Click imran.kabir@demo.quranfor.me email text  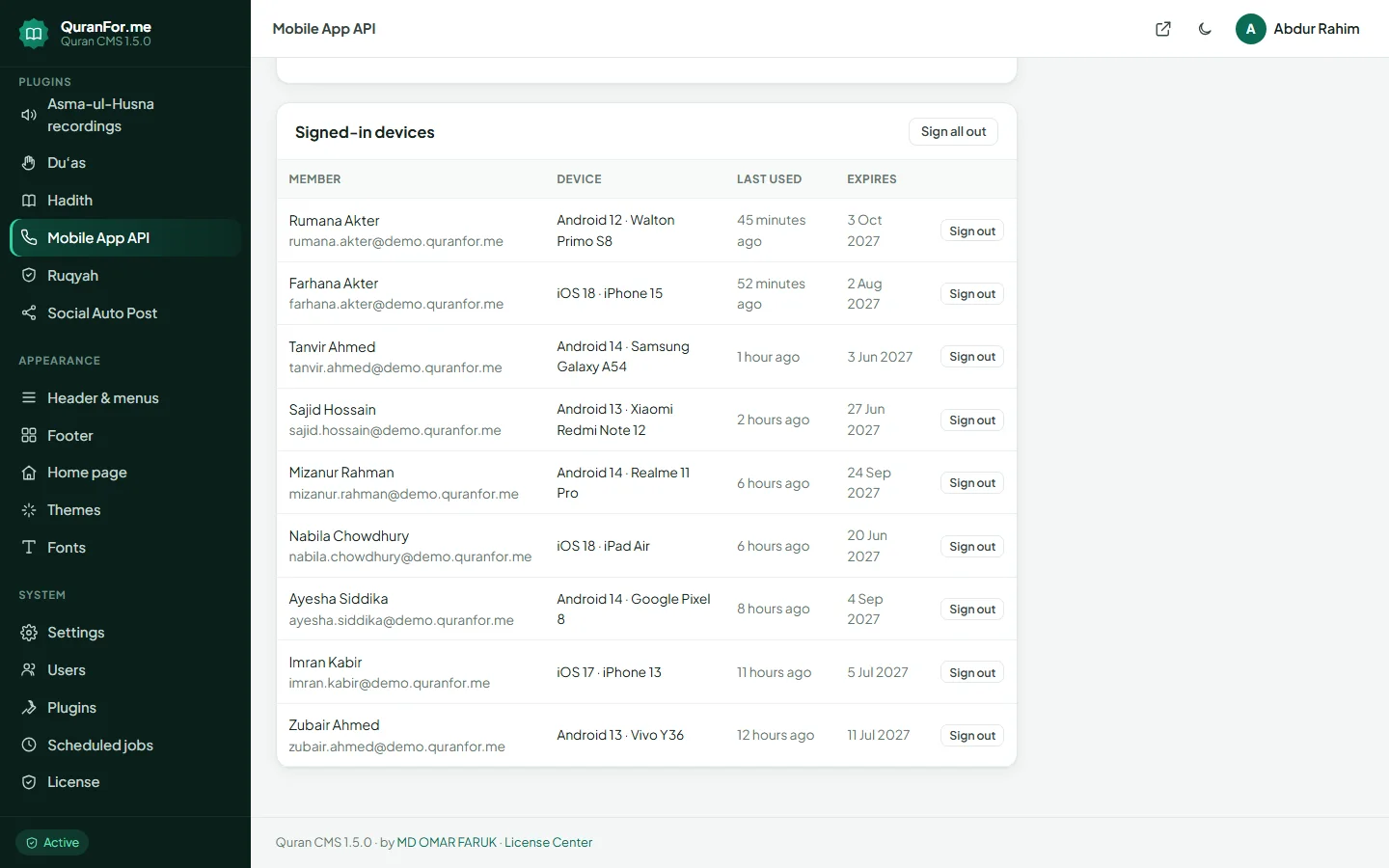[x=389, y=684]
